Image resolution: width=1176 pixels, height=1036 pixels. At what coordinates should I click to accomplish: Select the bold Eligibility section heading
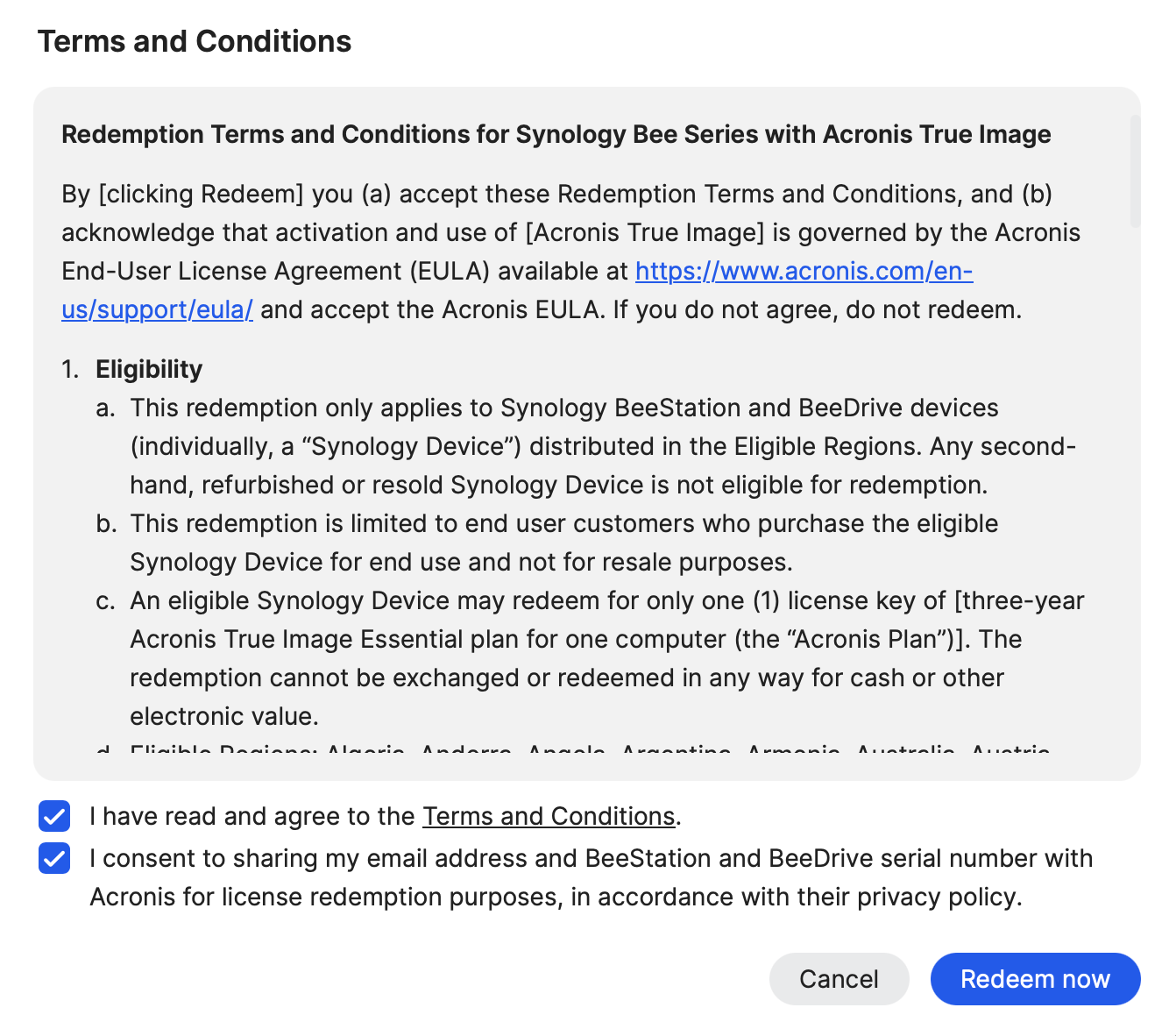pos(149,369)
